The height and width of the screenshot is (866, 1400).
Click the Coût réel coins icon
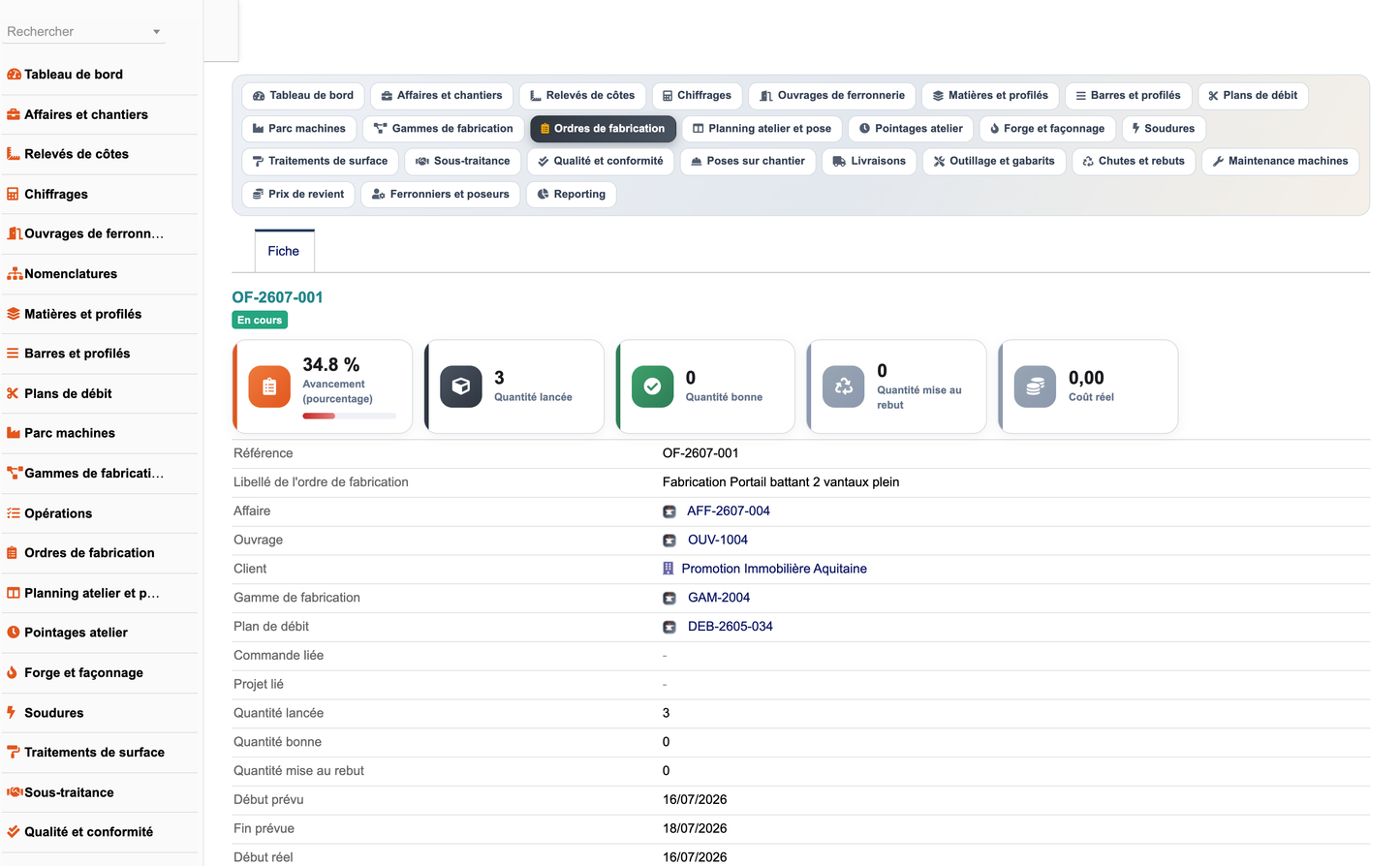pyautogui.click(x=1035, y=387)
